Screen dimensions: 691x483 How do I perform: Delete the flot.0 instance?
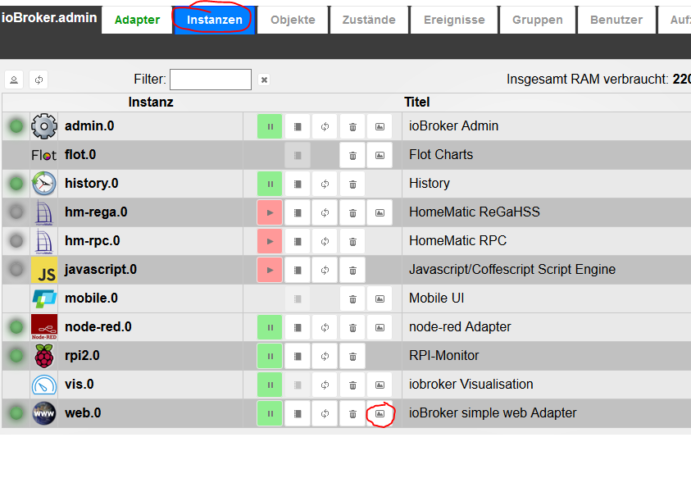(x=353, y=155)
